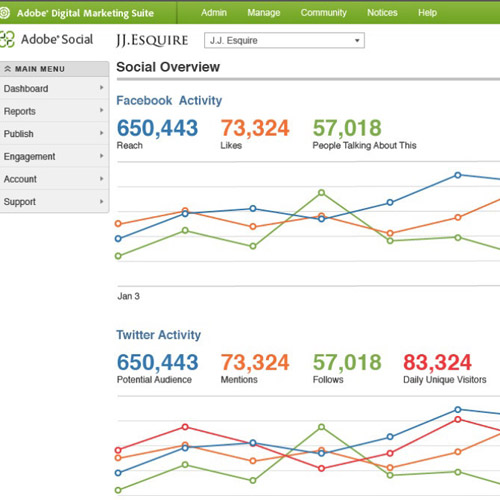500x500 pixels.
Task: Click the Twitter Activity heading
Action: pyautogui.click(x=159, y=335)
